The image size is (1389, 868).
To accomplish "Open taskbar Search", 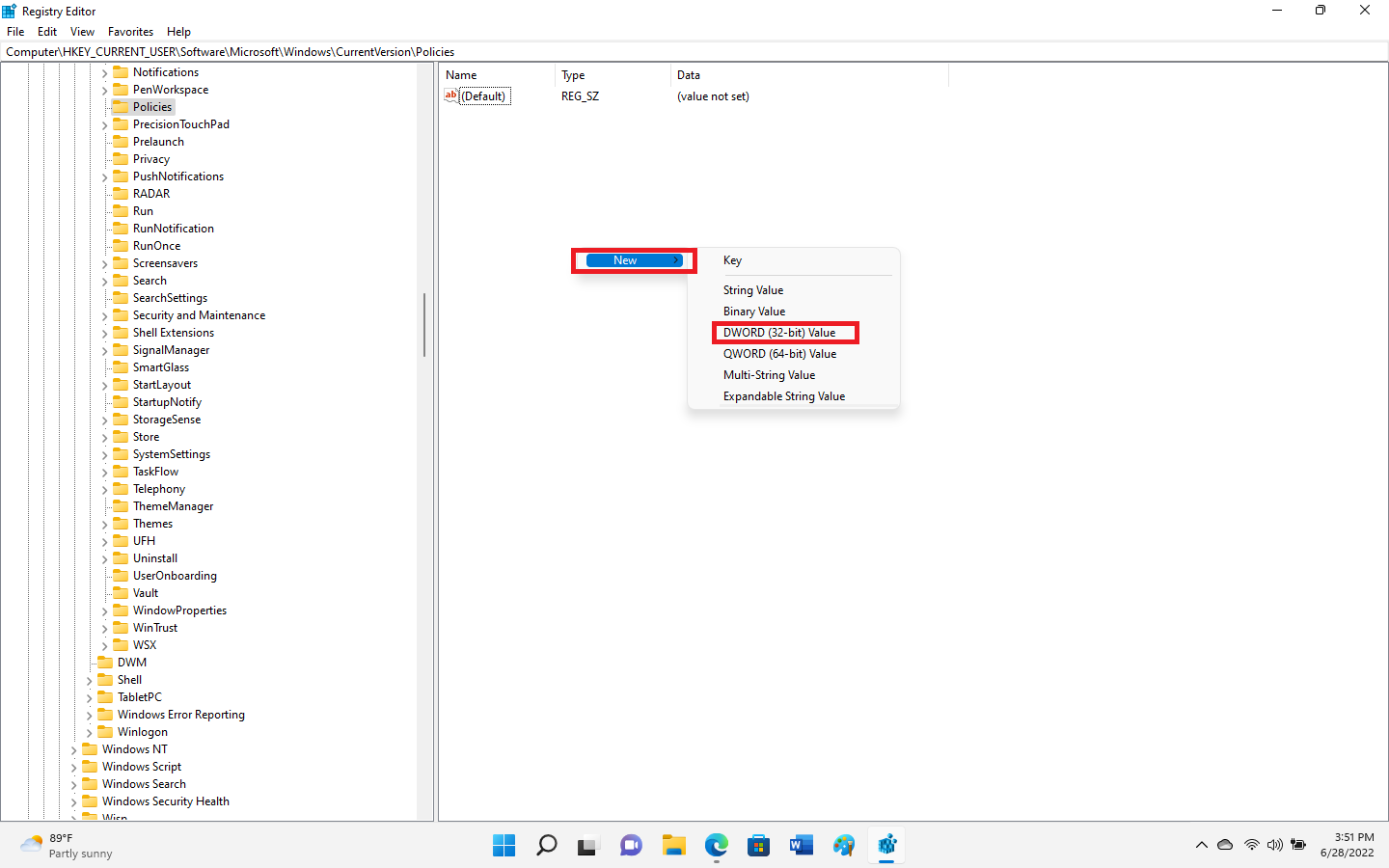I will click(546, 846).
